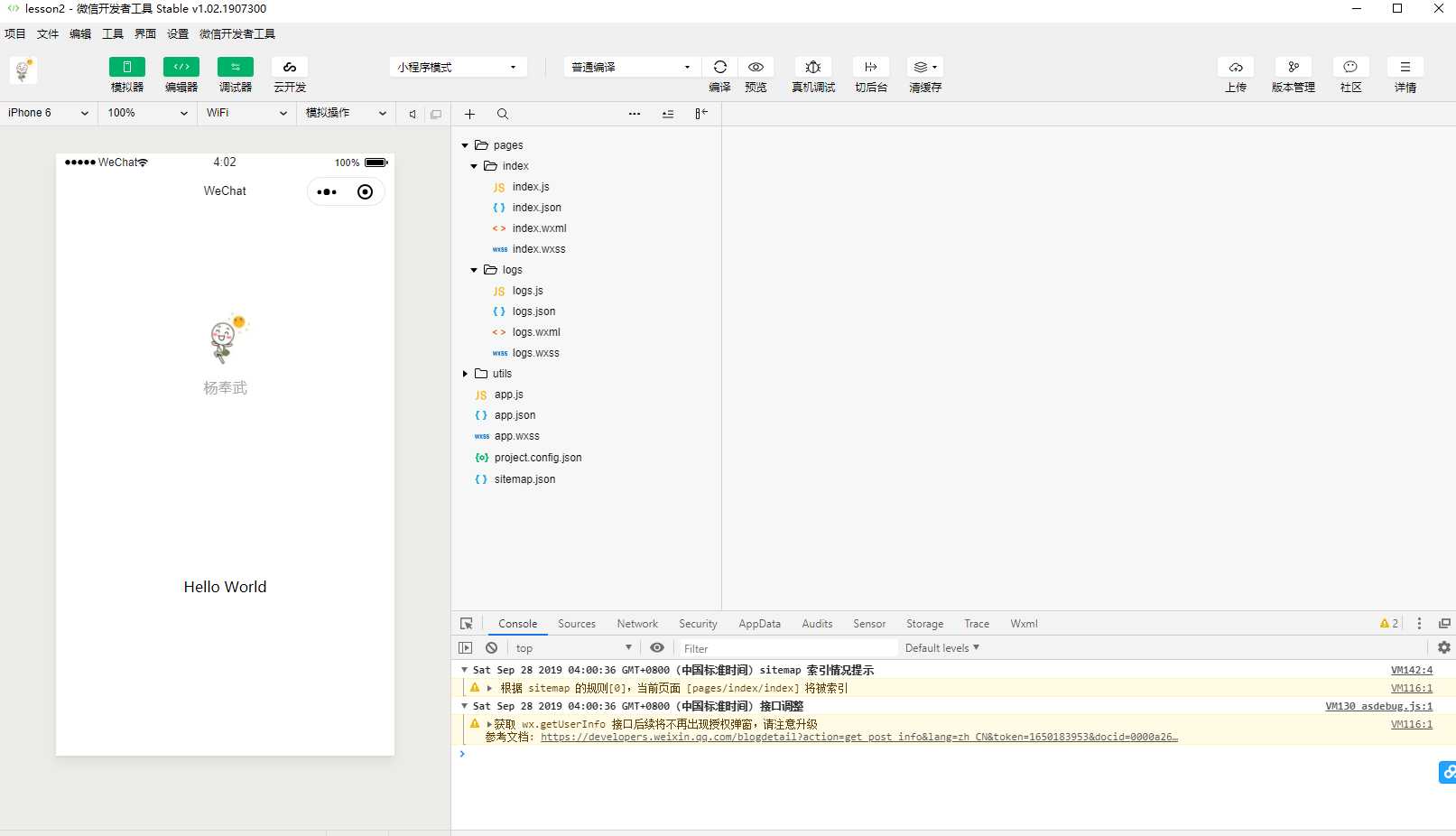Open the 项目 menu
The width and height of the screenshot is (1456, 836).
tap(15, 34)
